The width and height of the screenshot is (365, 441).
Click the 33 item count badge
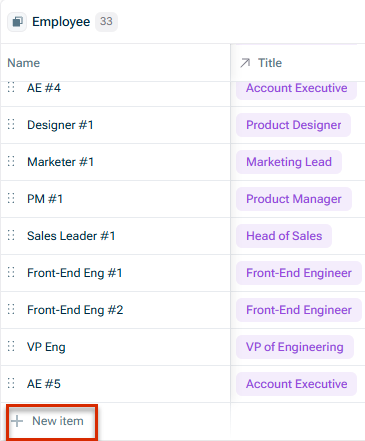tap(106, 22)
